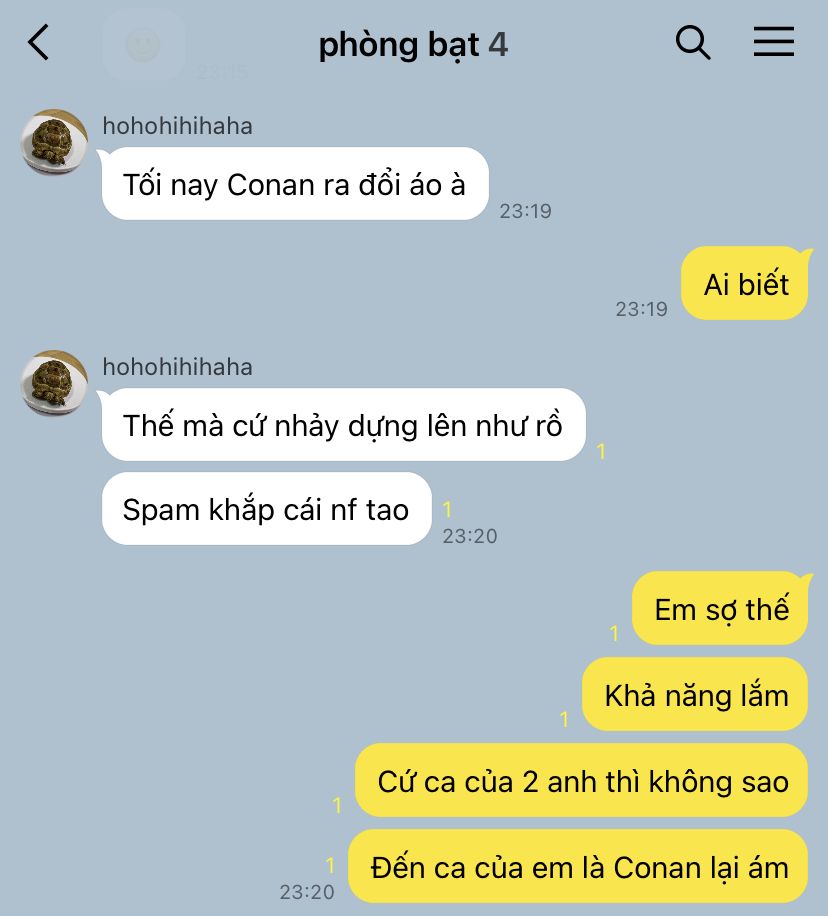Image resolution: width=828 pixels, height=916 pixels.
Task: Open the chat search magnifier icon
Action: [693, 42]
